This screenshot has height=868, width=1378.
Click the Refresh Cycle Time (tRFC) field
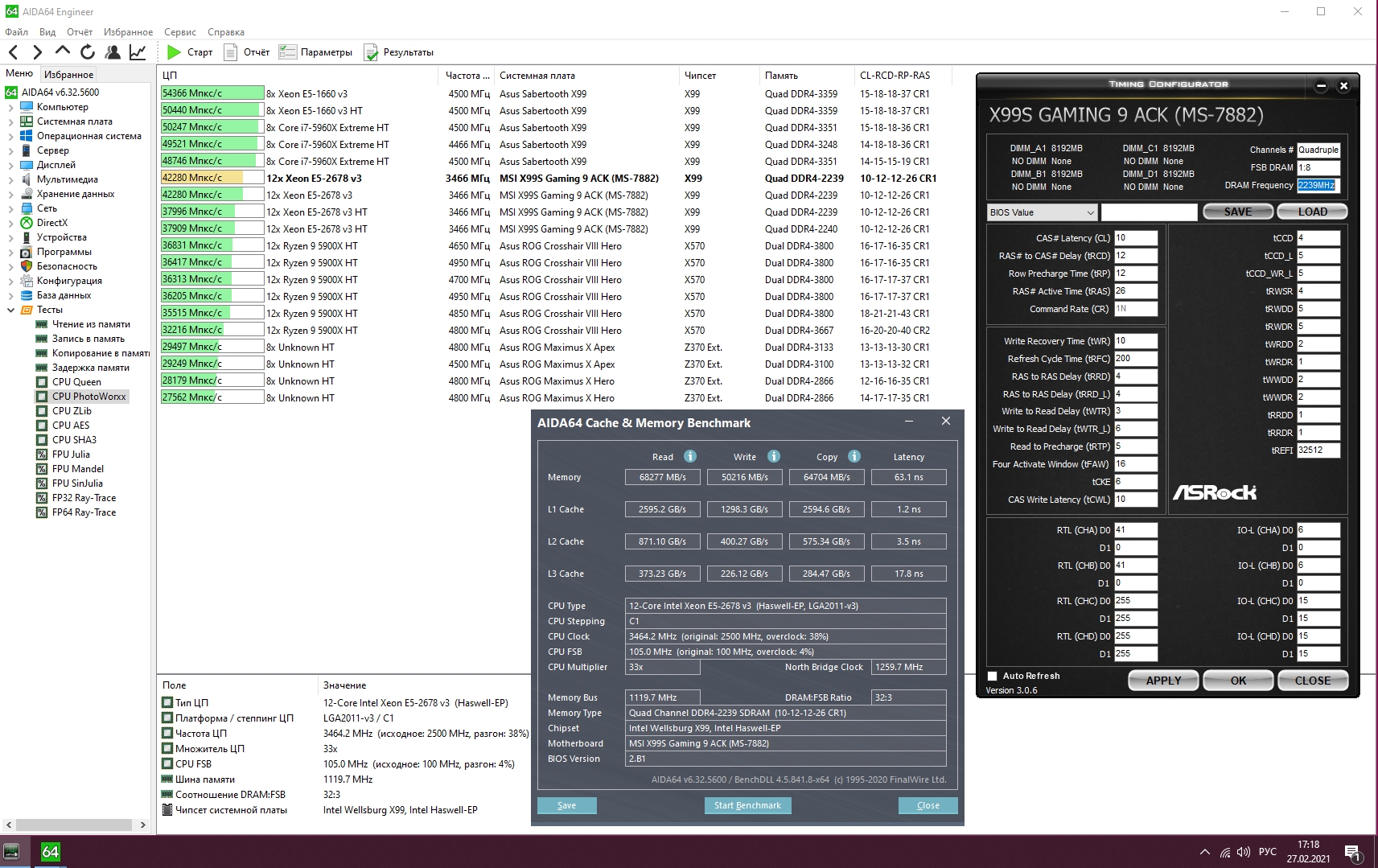click(1136, 359)
